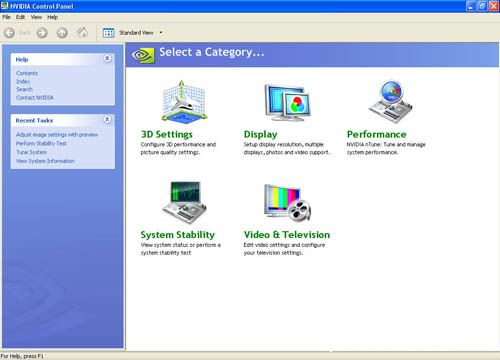Image resolution: width=500 pixels, height=360 pixels.
Task: Open the View menu
Action: [36, 17]
